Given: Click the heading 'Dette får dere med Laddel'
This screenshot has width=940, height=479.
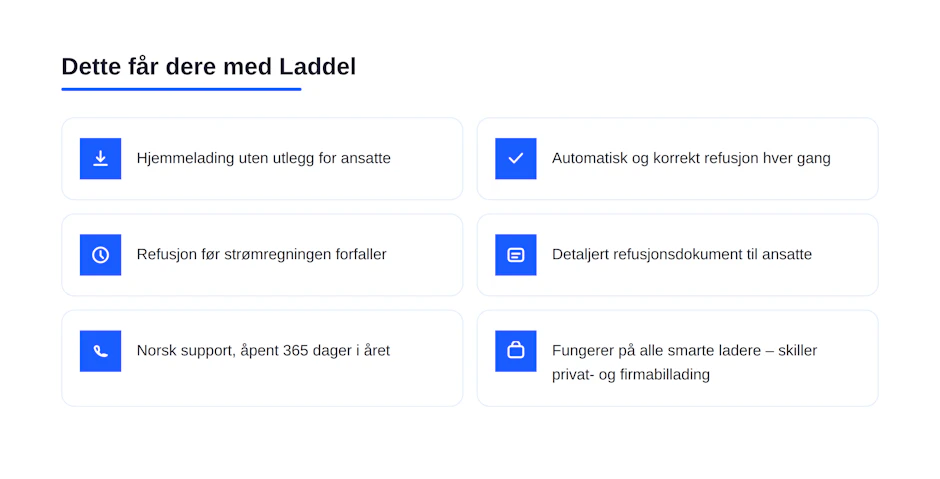Looking at the screenshot, I should pos(208,67).
